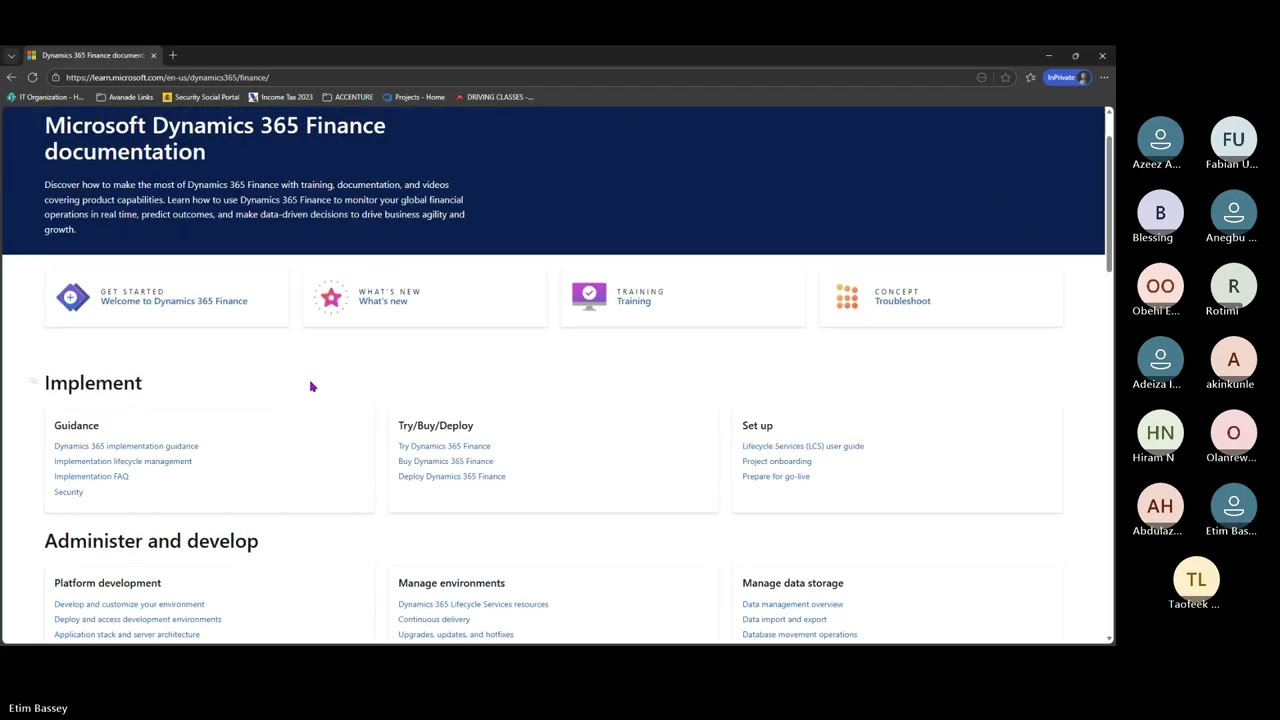Click the Training monitor icon
The width and height of the screenshot is (1280, 720).
pos(589,296)
